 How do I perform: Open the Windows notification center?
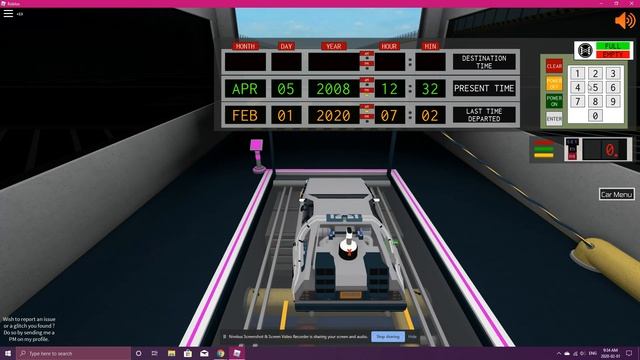[629, 353]
